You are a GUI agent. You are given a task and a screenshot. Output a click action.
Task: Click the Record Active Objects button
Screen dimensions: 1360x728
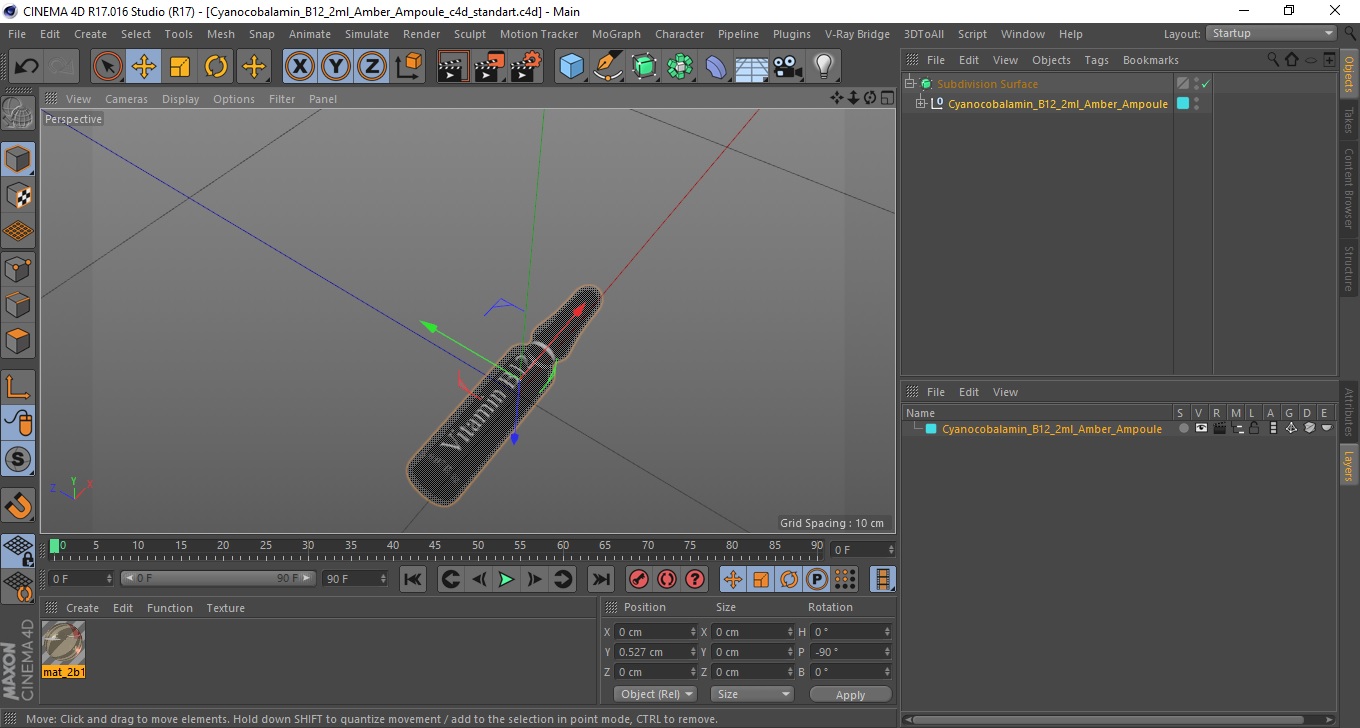[639, 579]
